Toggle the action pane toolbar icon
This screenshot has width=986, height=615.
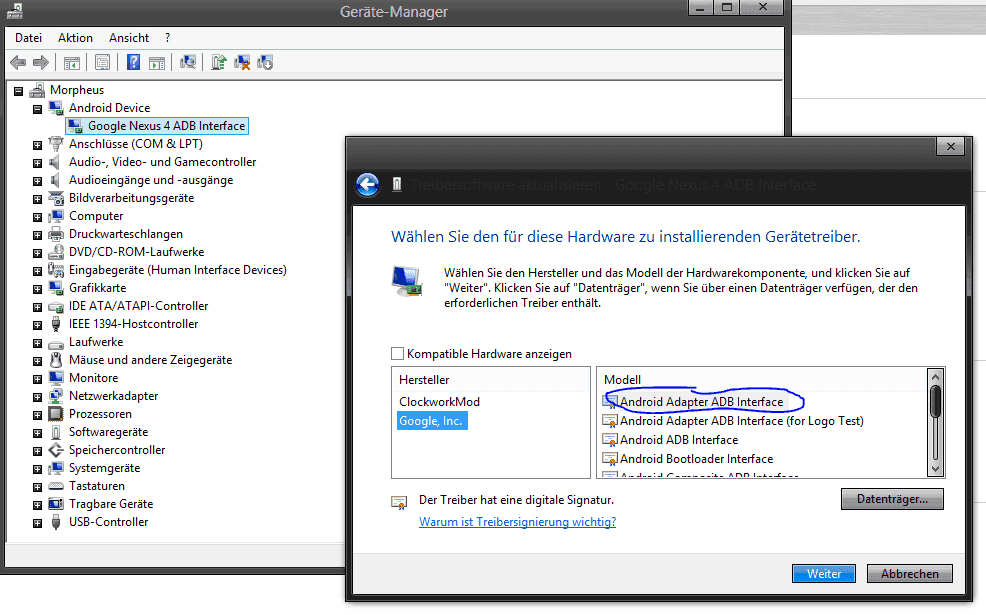[x=157, y=63]
